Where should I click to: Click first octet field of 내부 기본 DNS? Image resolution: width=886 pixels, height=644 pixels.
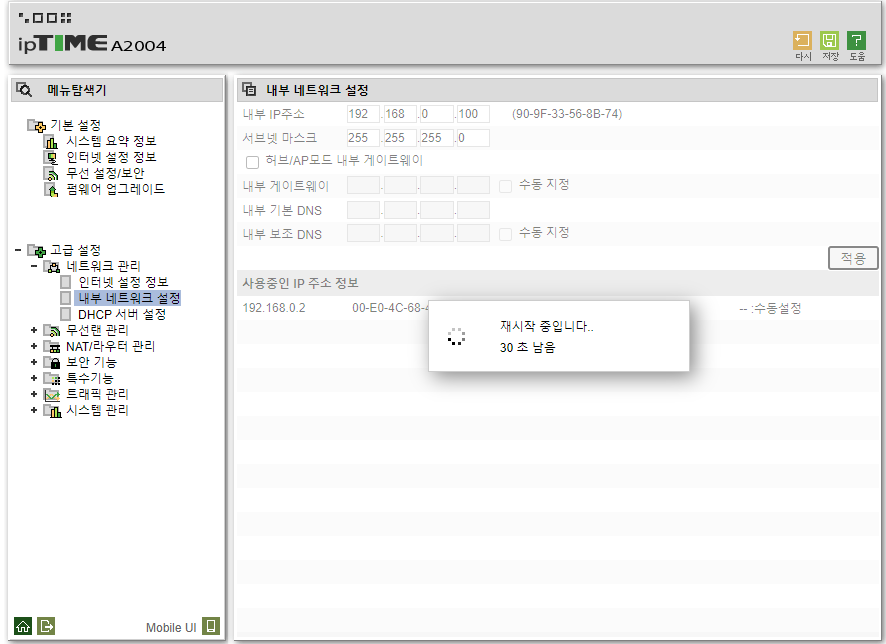coord(363,210)
